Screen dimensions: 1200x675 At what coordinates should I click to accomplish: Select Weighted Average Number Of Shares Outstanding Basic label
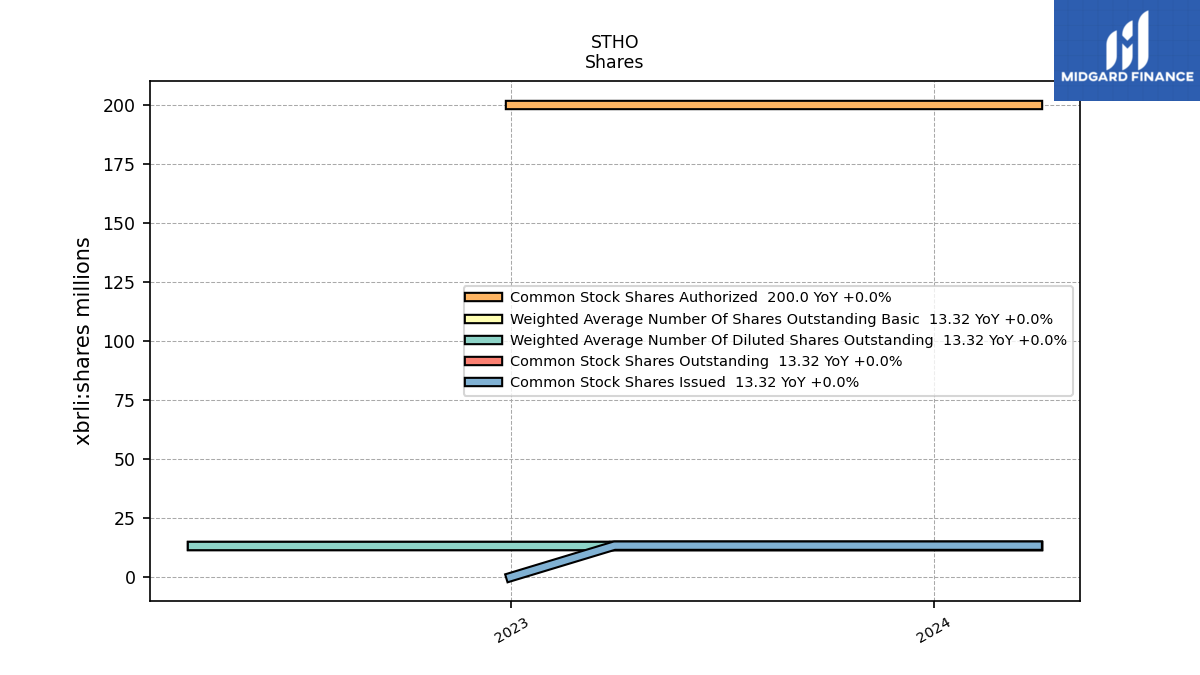pyautogui.click(x=781, y=319)
